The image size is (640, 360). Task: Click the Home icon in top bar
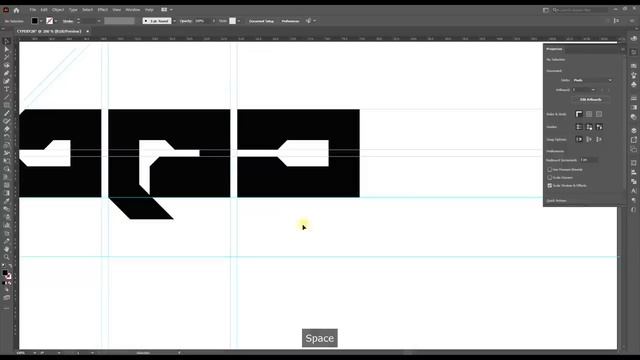16,10
